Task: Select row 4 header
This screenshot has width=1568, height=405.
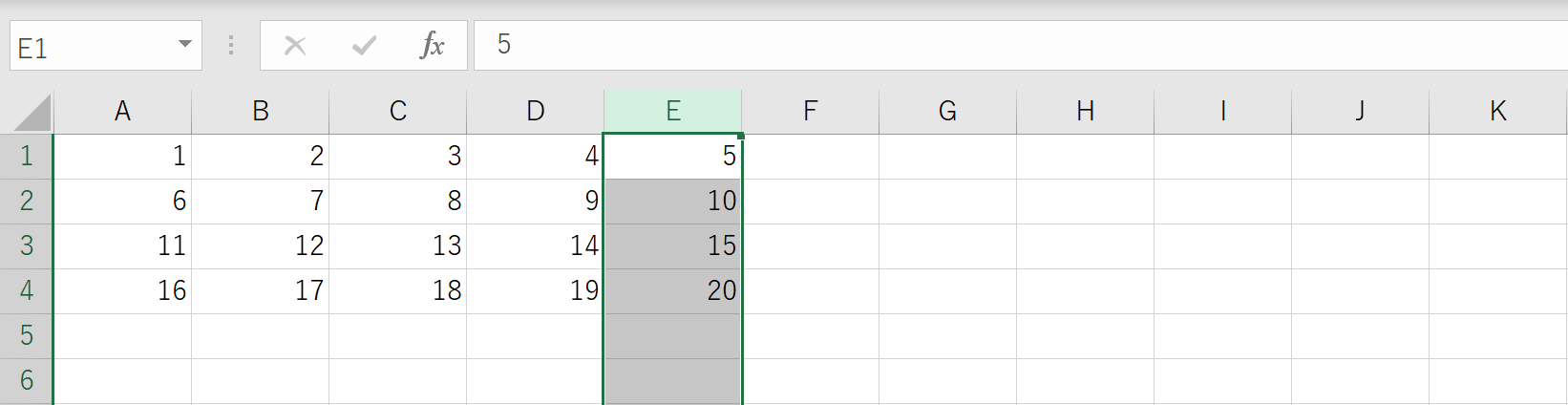Action: tap(27, 291)
